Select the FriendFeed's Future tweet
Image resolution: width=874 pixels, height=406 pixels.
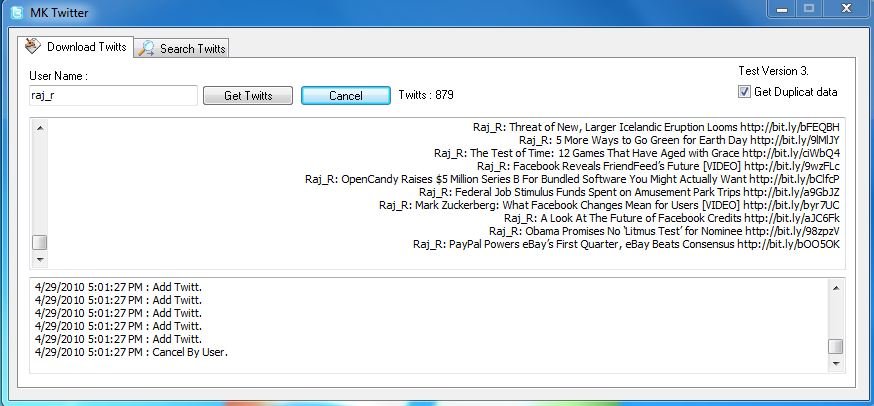658,166
